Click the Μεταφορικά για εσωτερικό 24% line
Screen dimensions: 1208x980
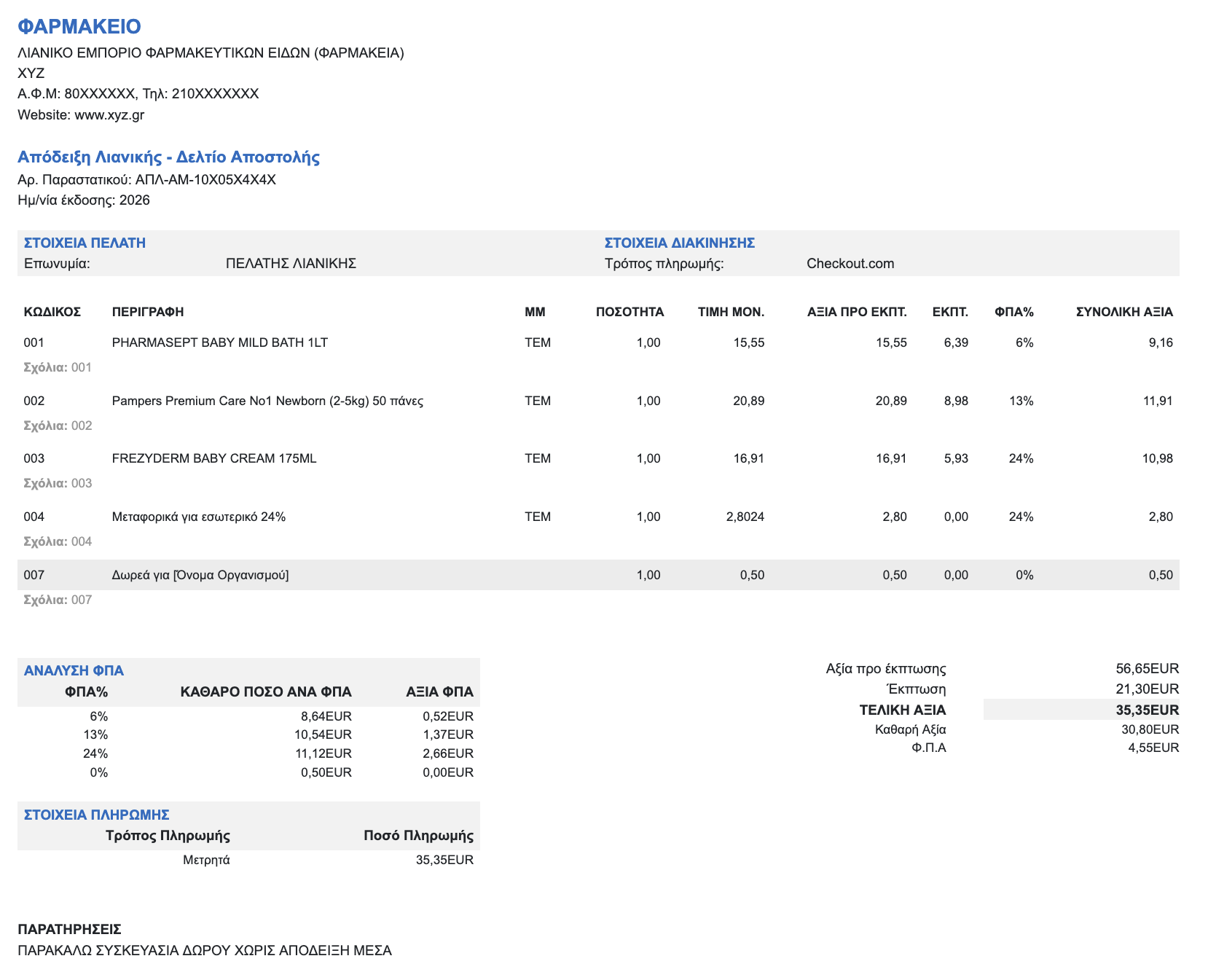pos(198,517)
